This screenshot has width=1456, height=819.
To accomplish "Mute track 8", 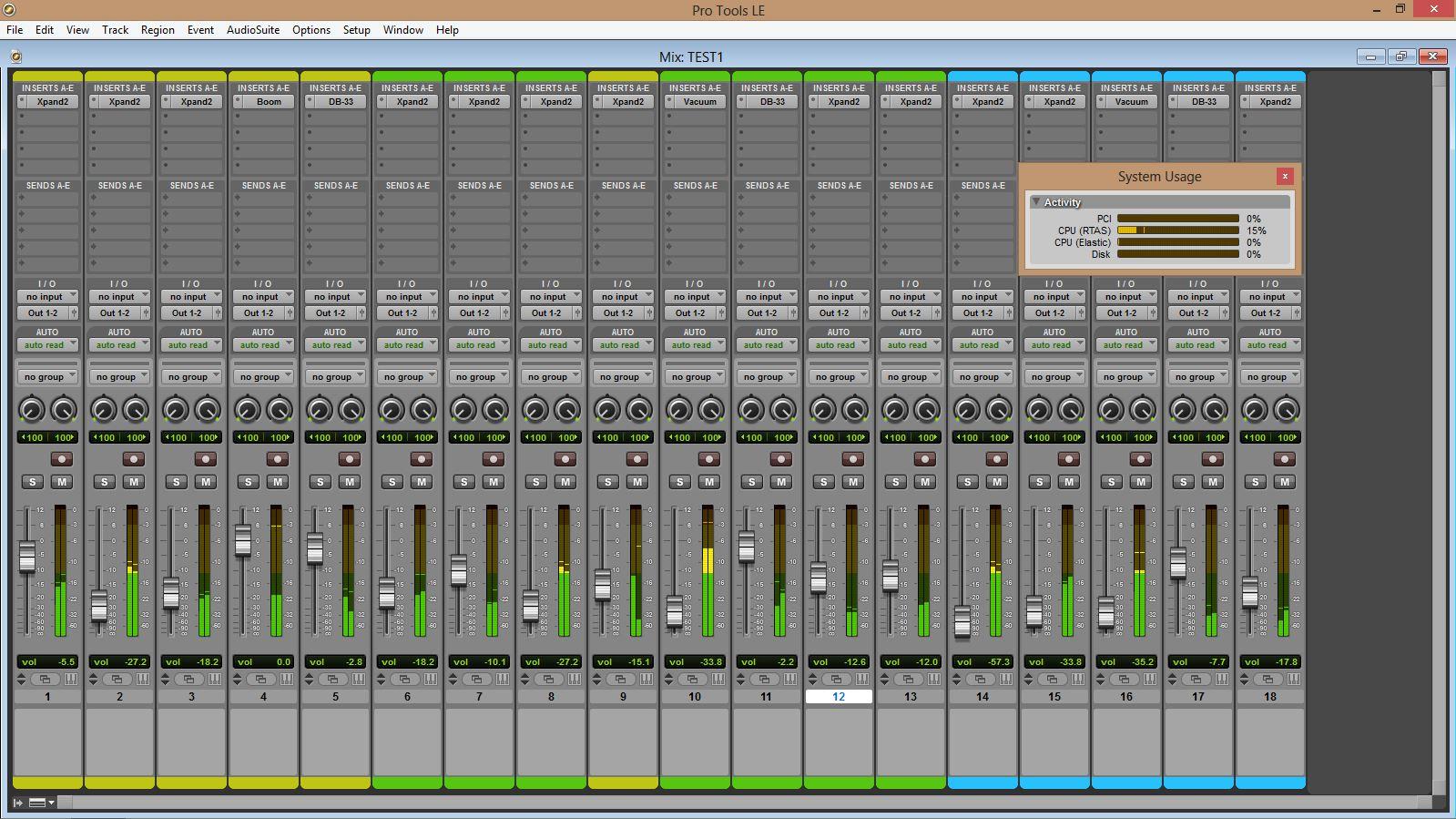I will [x=565, y=482].
